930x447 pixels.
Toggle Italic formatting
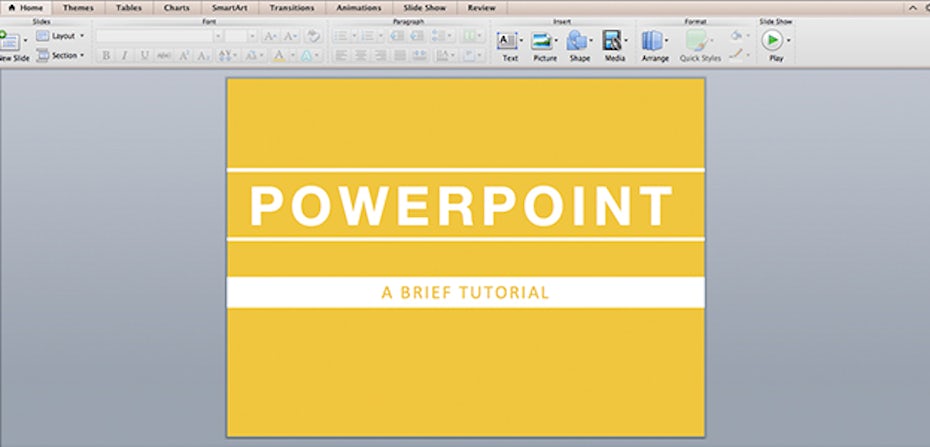[125, 56]
